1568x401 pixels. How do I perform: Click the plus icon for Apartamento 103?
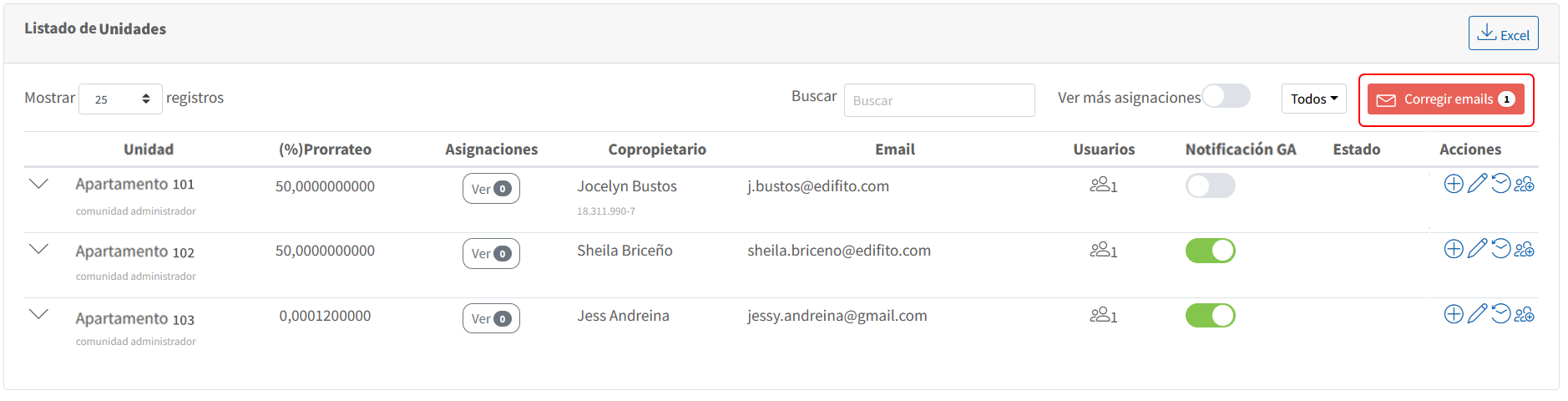tap(1454, 314)
